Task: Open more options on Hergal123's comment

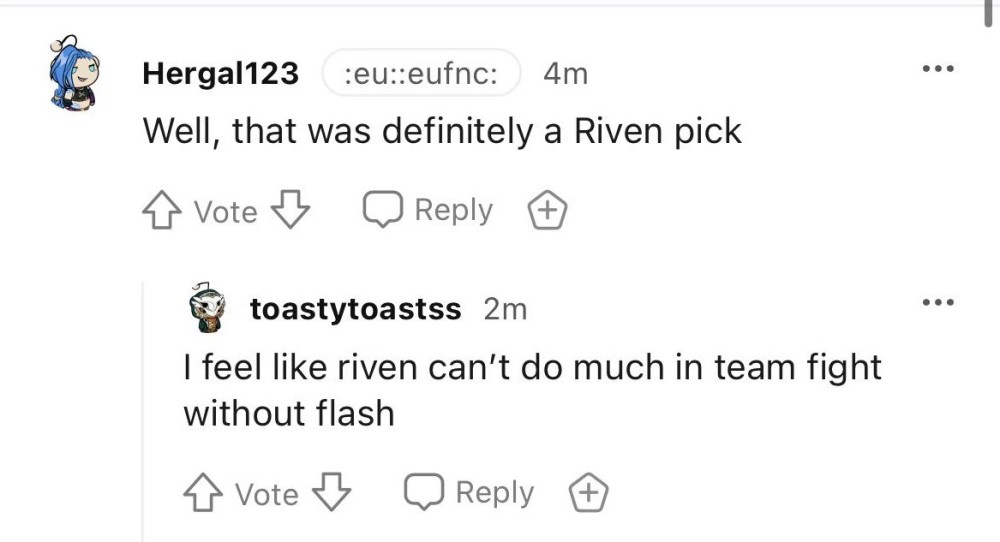Action: (x=938, y=70)
